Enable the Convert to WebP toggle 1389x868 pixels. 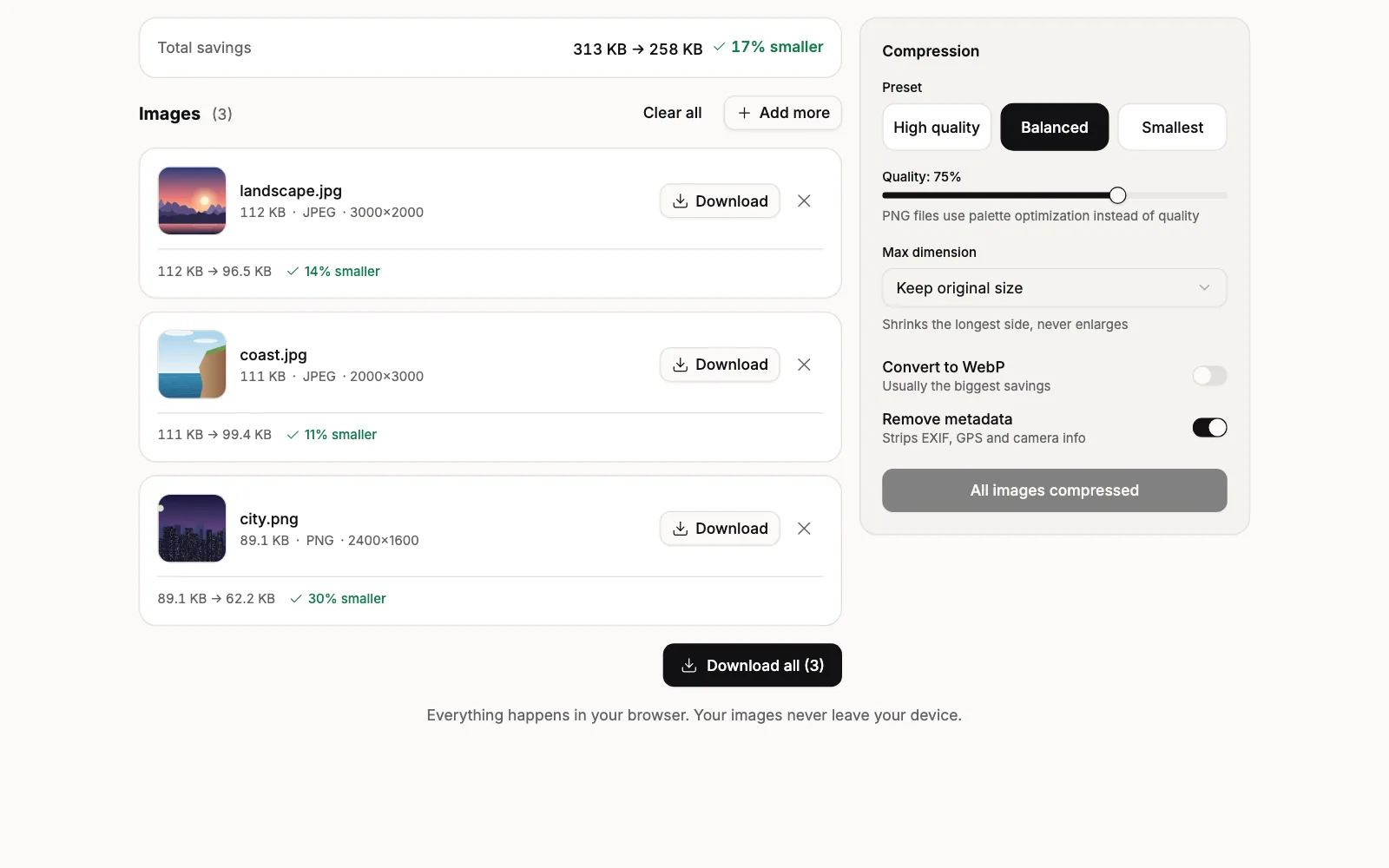(x=1209, y=375)
